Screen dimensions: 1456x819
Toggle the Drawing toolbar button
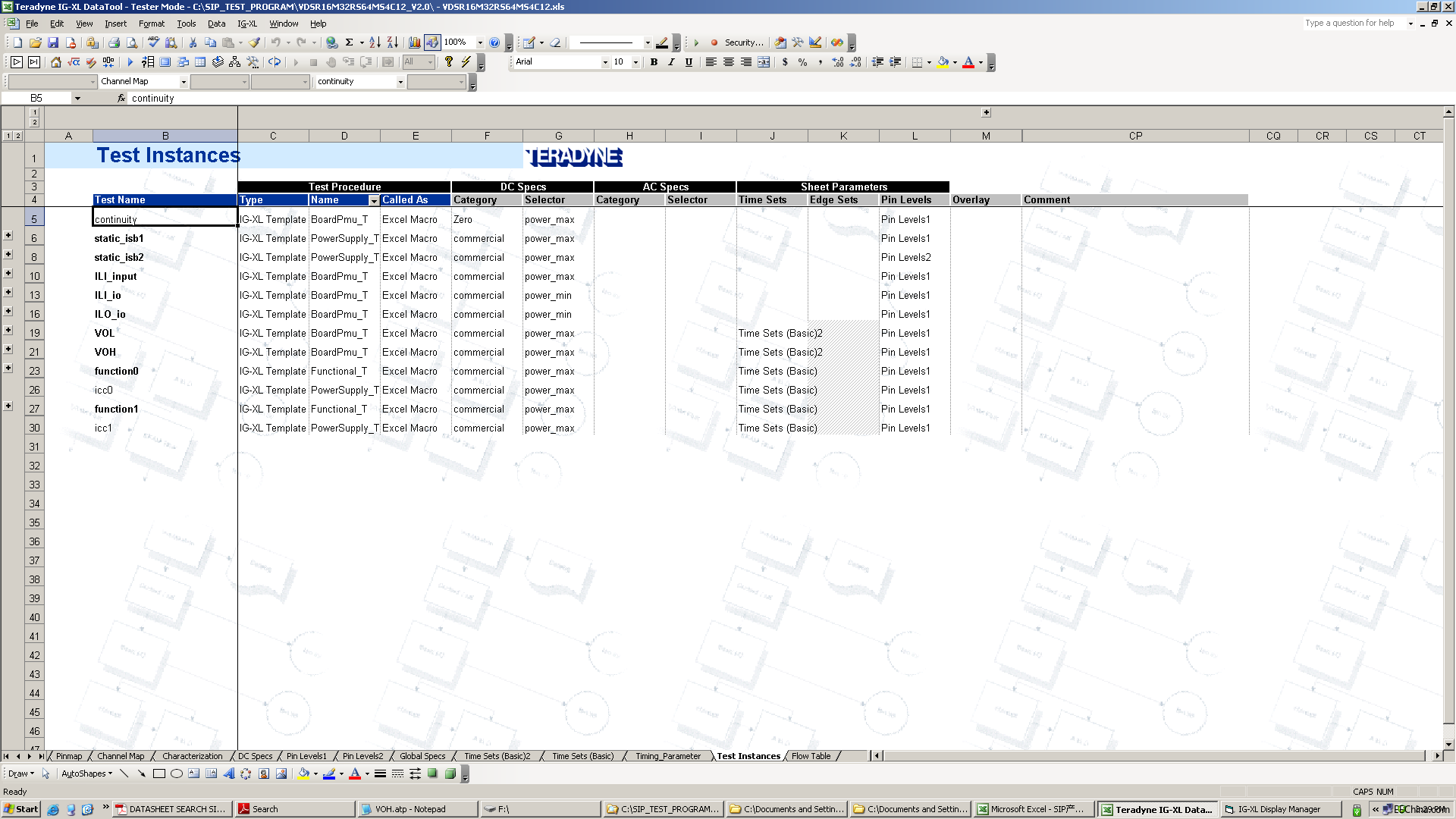(431, 42)
